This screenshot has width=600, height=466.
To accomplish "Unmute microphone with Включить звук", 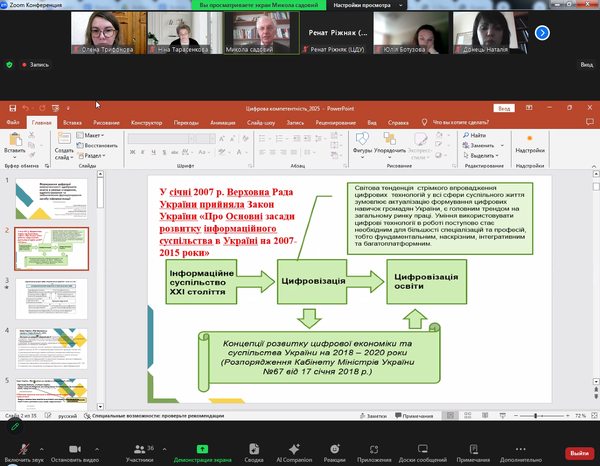I will pyautogui.click(x=22, y=449).
